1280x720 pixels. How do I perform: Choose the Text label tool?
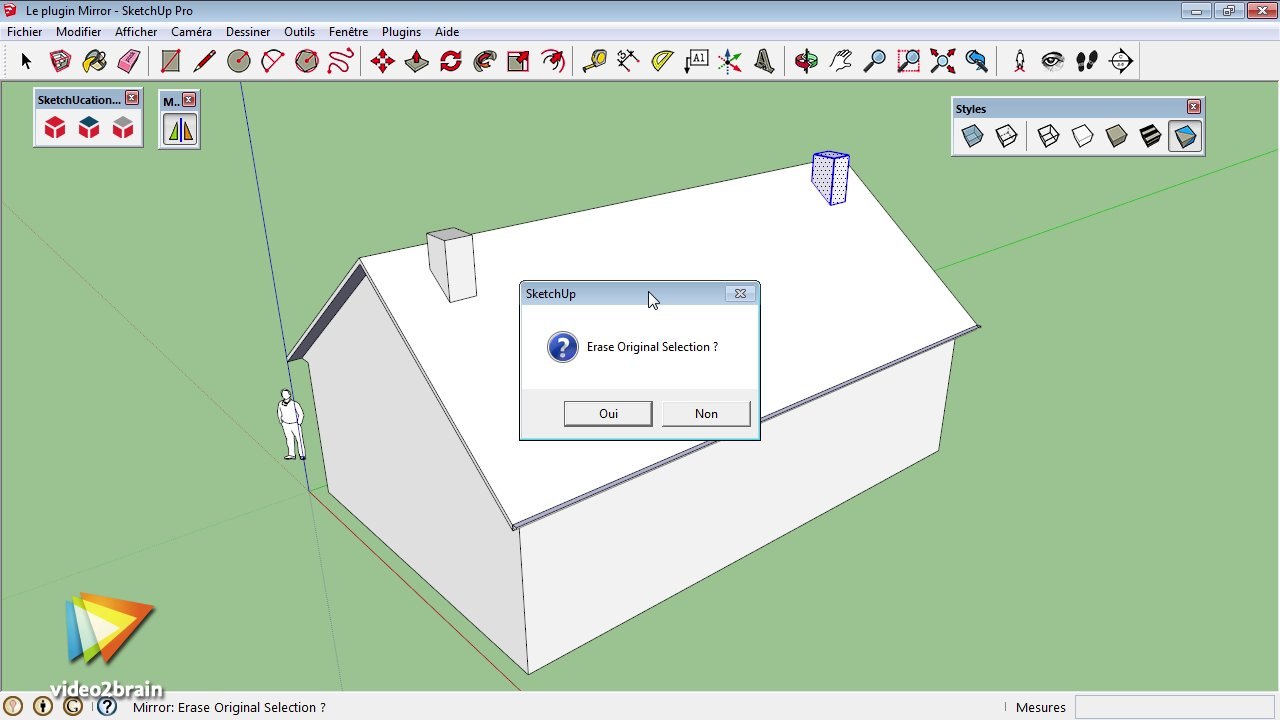696,61
